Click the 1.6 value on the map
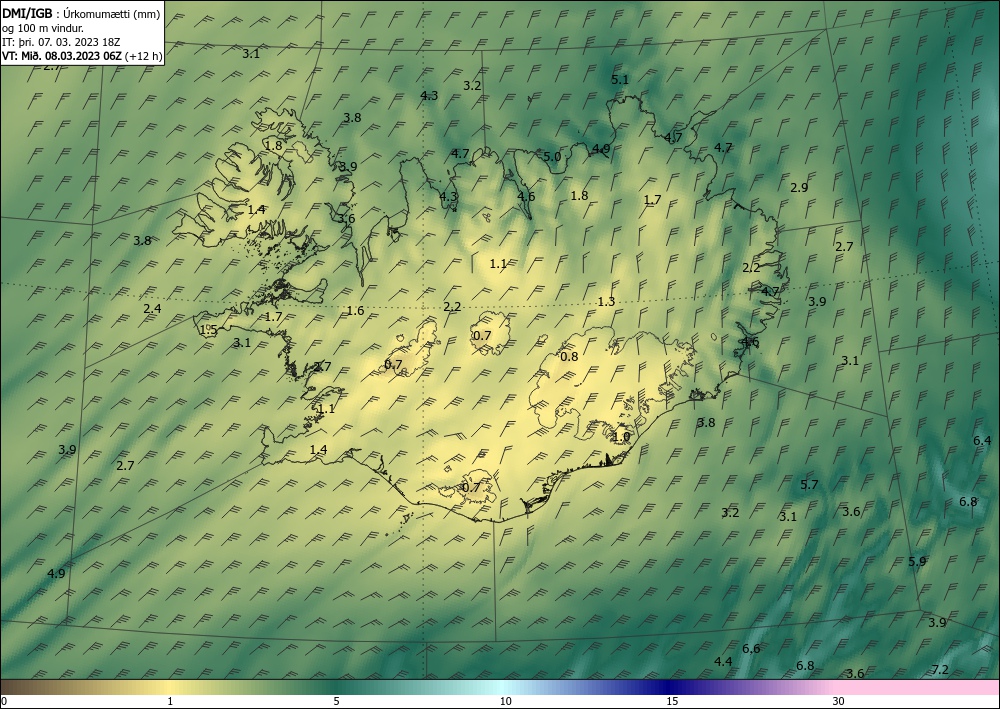Image resolution: width=1000 pixels, height=709 pixels. click(x=355, y=311)
